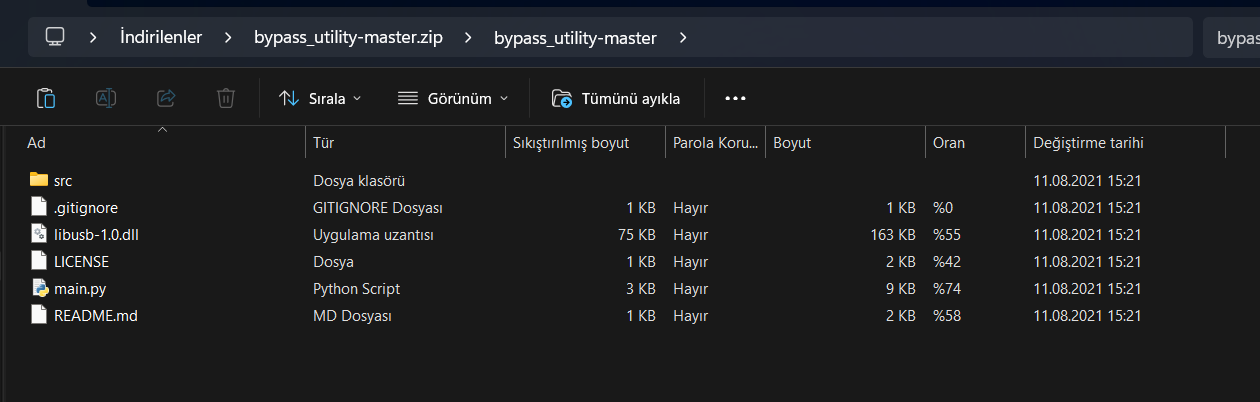Click in the search box at top right
The image size is (1260, 402).
[x=1231, y=38]
